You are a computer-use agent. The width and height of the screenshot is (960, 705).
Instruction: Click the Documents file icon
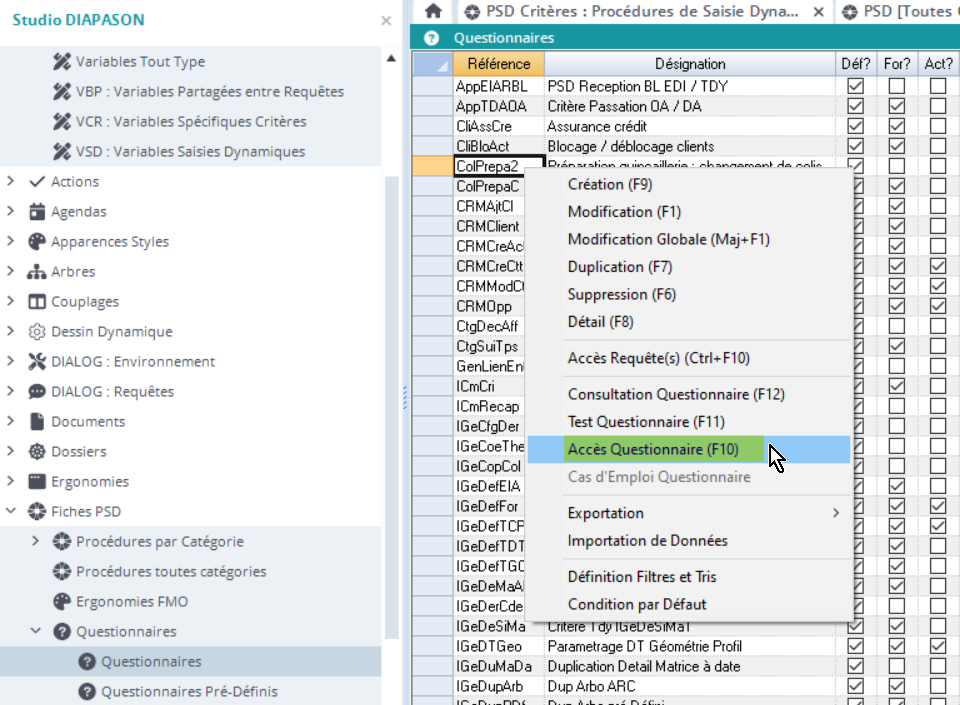pyautogui.click(x=37, y=422)
